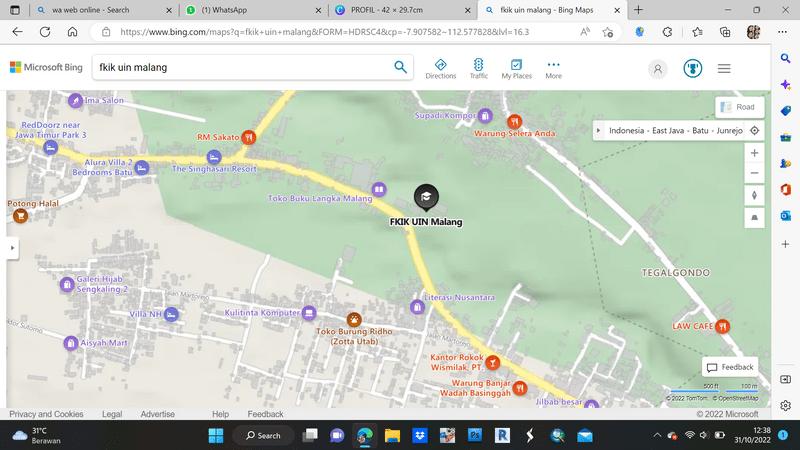Open the Bing sign-in profile icon
Viewport: 800px width, 450px height.
658,69
